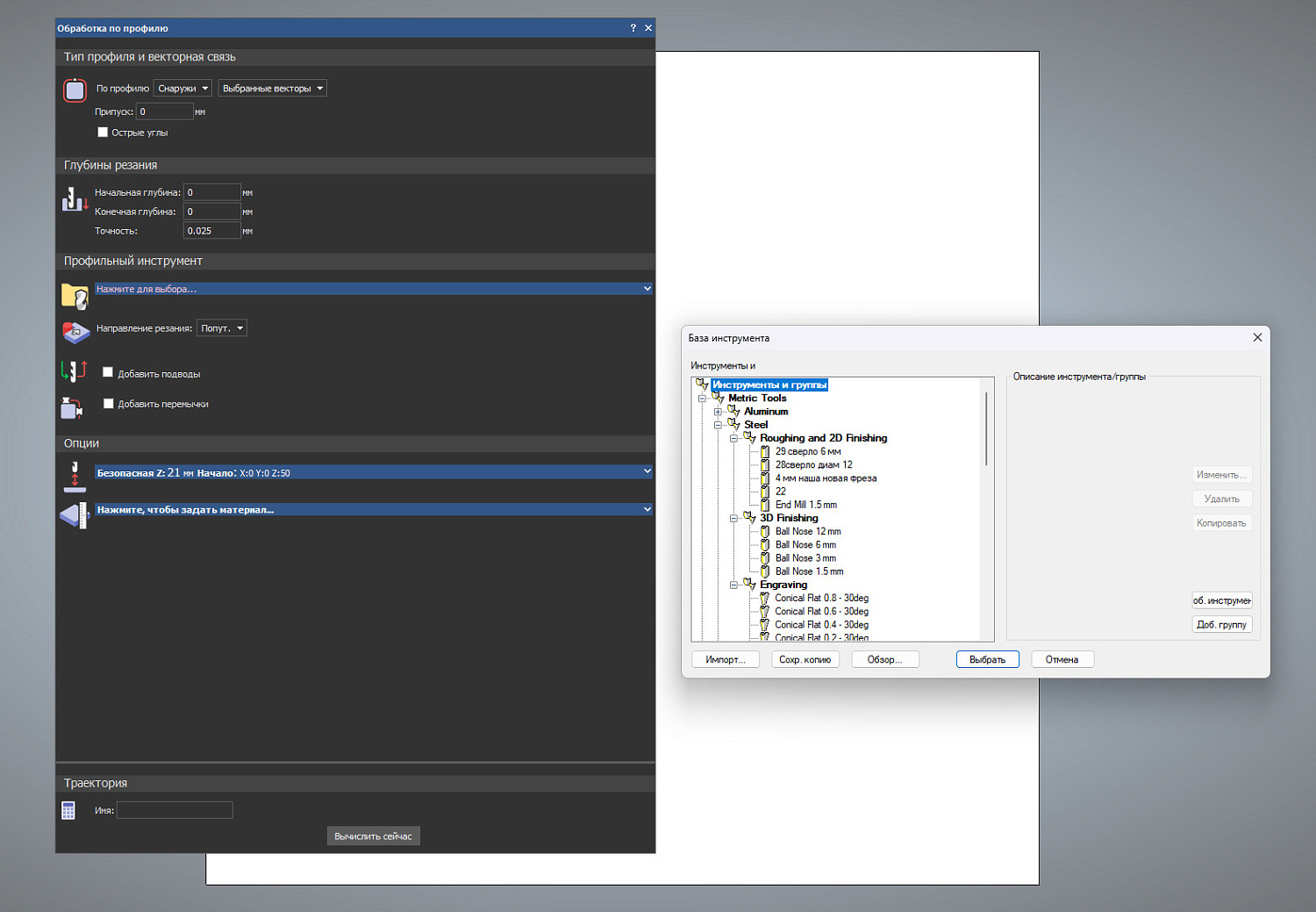Select the 4 мм наша новая фреза tool
Viewport: 1316px width, 912px height.
(826, 478)
